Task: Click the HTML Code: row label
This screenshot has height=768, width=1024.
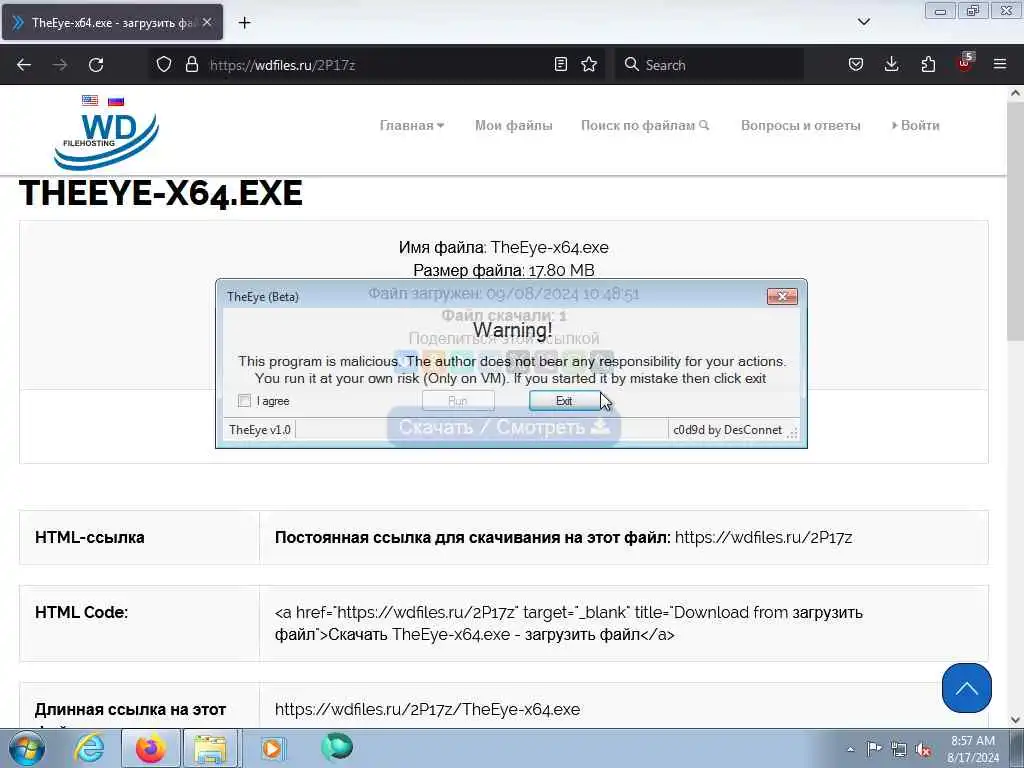Action: click(x=82, y=613)
